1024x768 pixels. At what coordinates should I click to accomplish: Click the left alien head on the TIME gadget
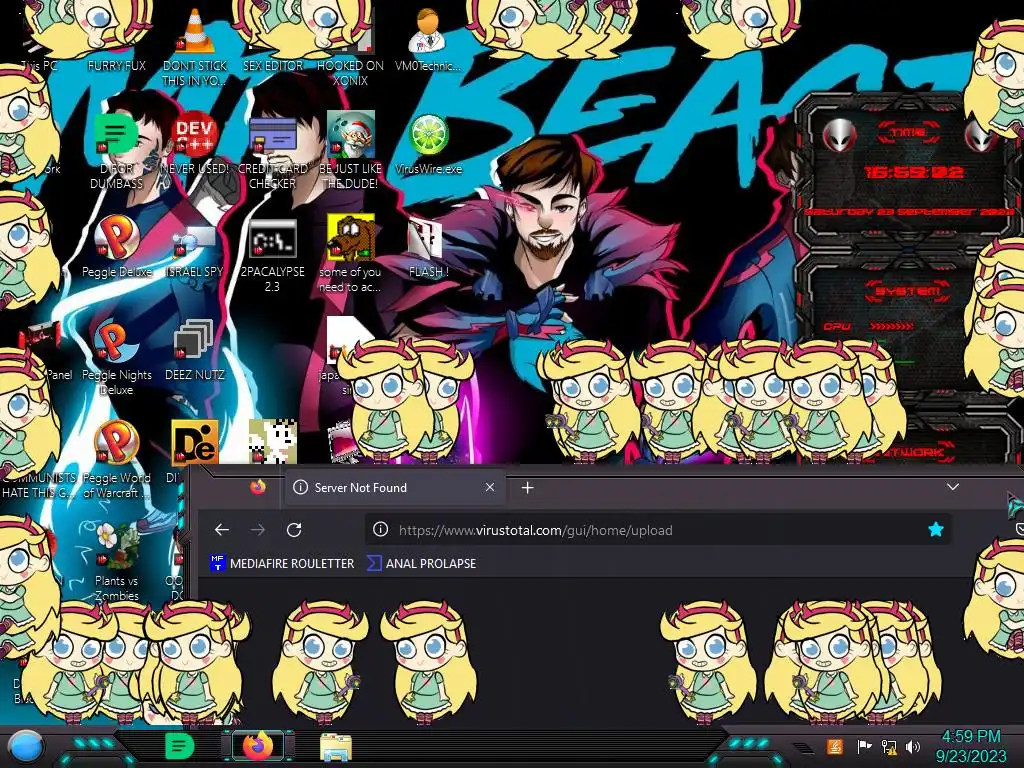(840, 135)
